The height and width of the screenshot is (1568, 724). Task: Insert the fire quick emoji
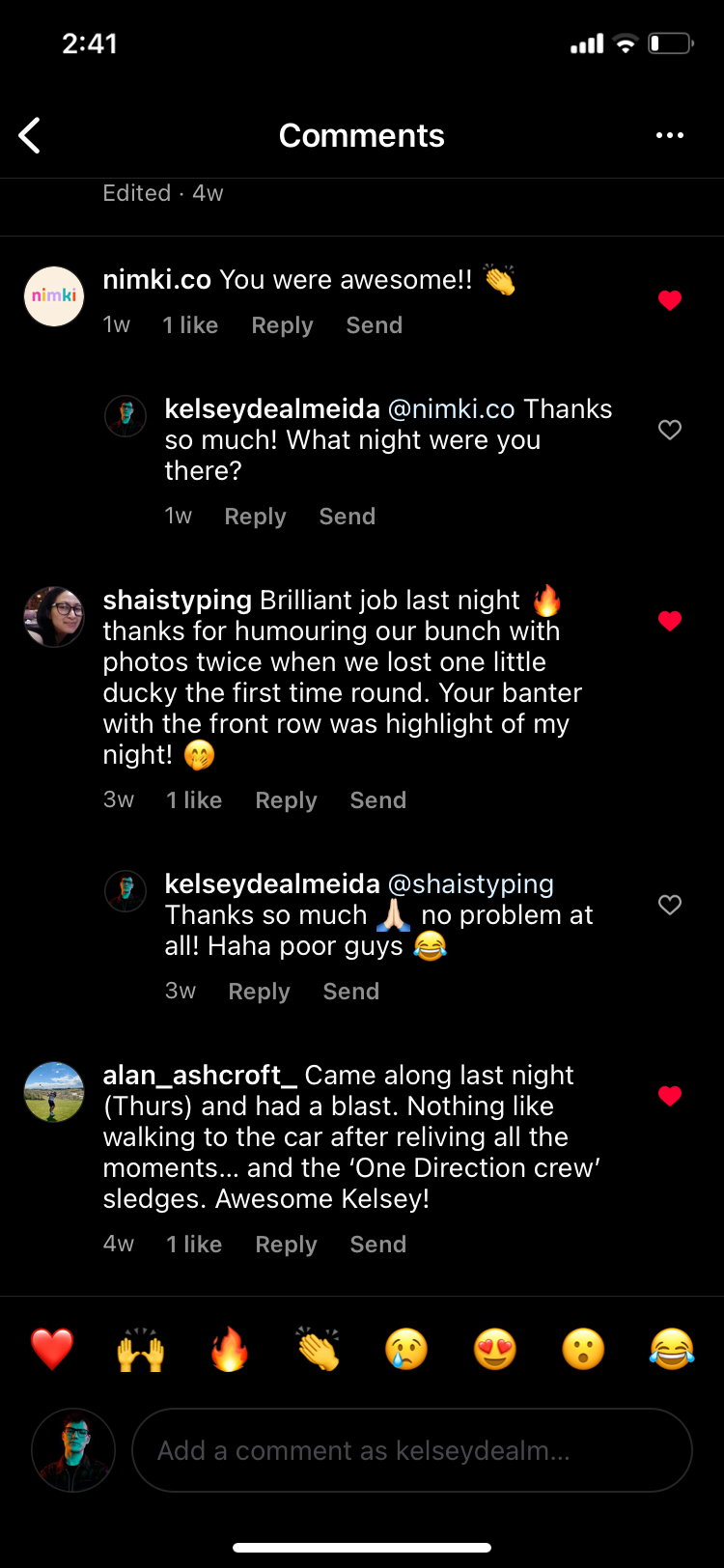pos(230,1349)
